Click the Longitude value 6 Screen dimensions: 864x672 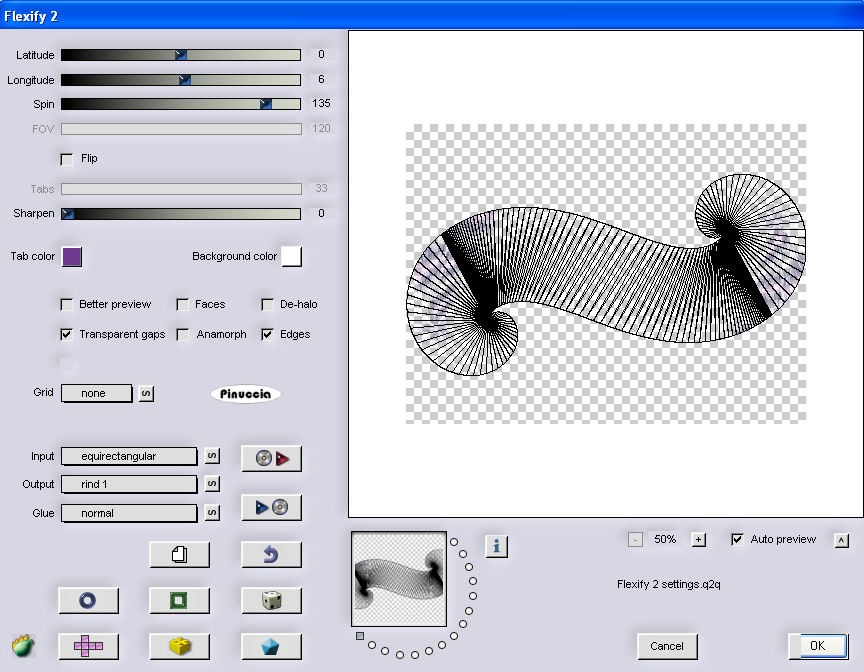click(321, 79)
